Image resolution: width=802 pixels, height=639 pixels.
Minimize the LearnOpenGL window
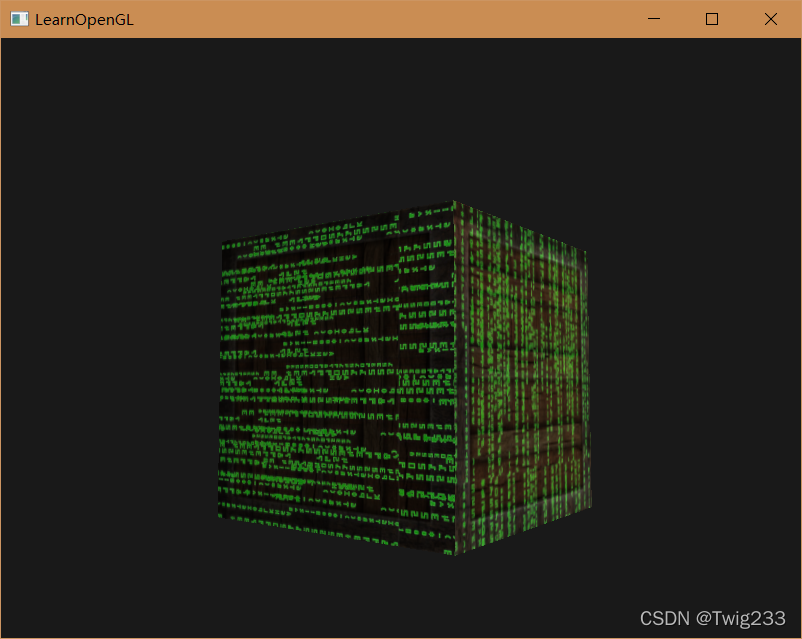[654, 19]
